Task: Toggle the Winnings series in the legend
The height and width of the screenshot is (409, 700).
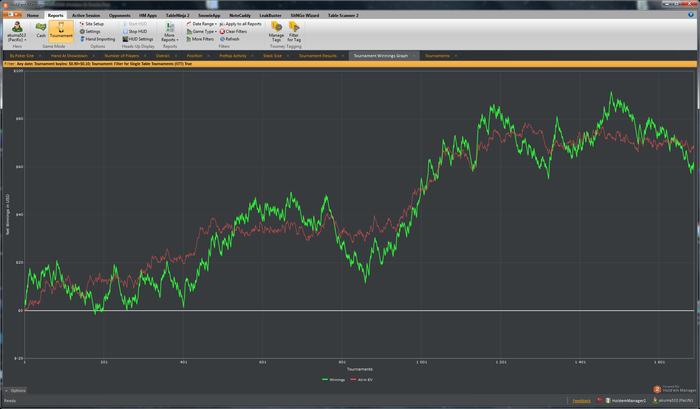Action: pos(333,380)
